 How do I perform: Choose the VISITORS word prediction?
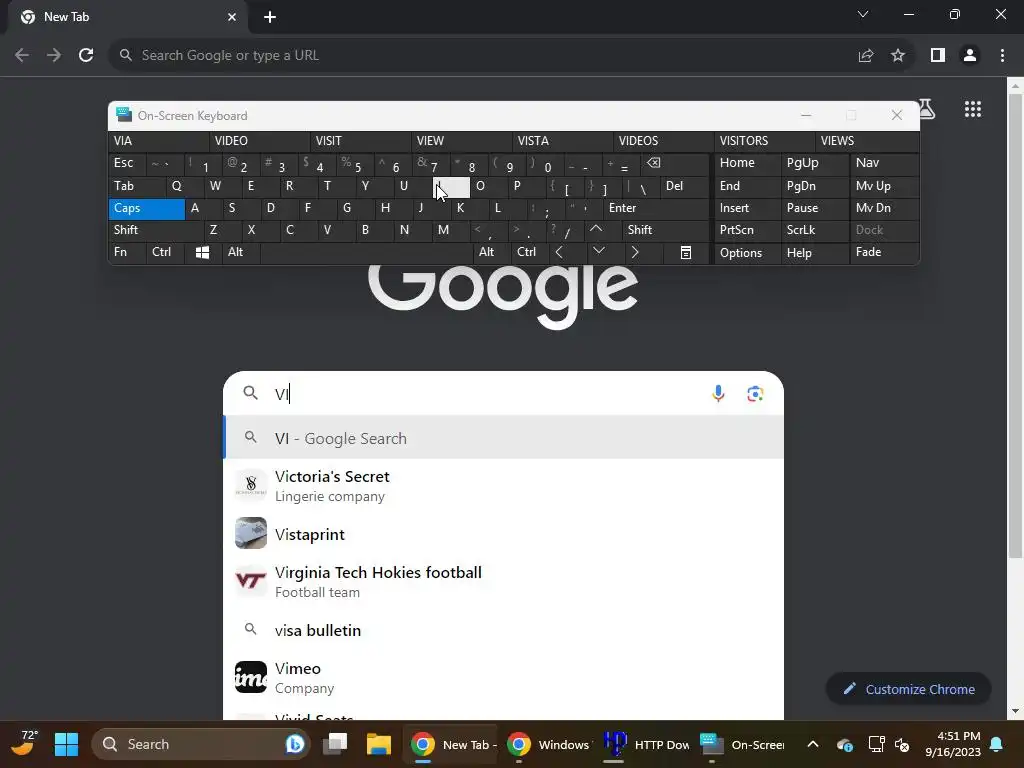tap(764, 141)
